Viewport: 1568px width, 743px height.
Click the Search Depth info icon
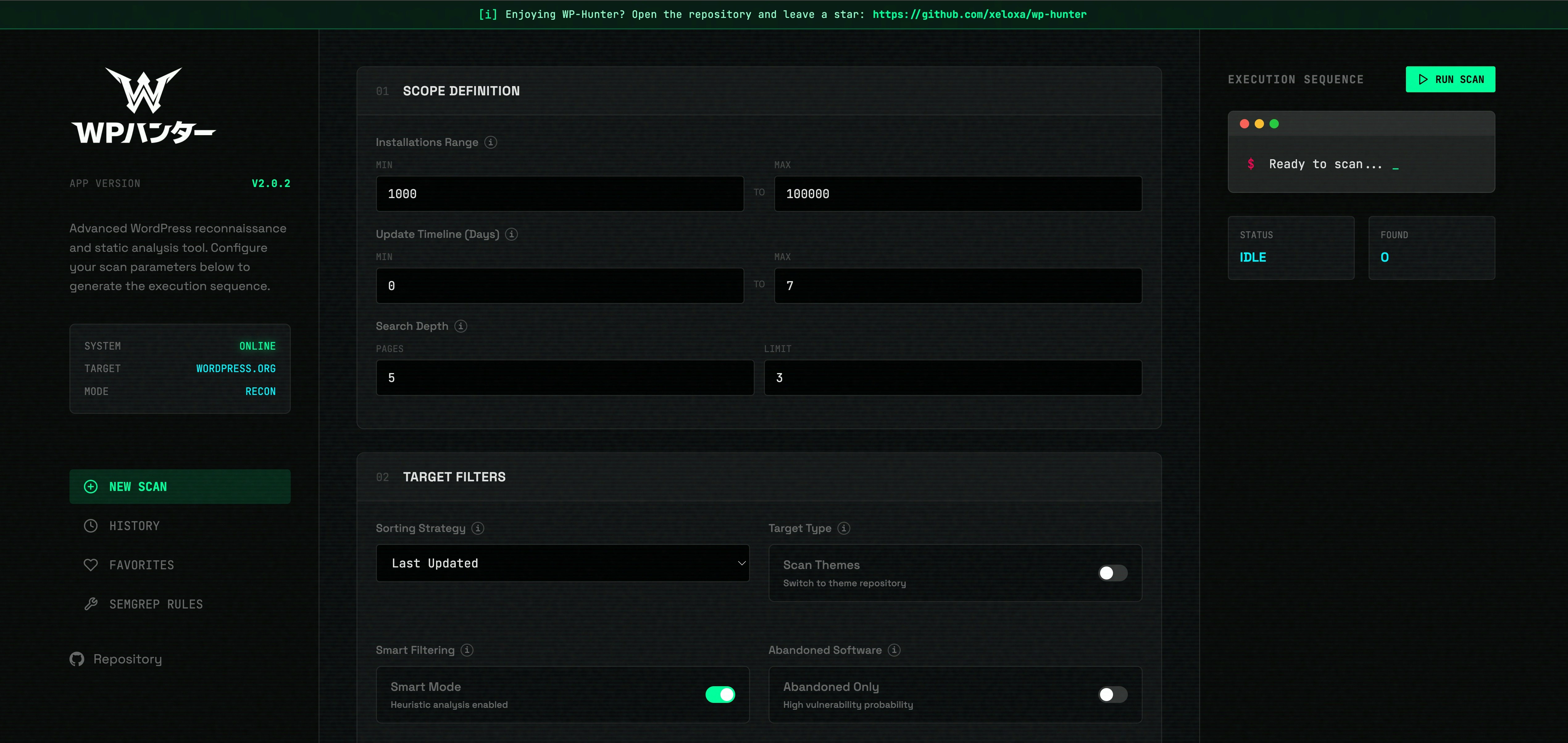pyautogui.click(x=460, y=326)
